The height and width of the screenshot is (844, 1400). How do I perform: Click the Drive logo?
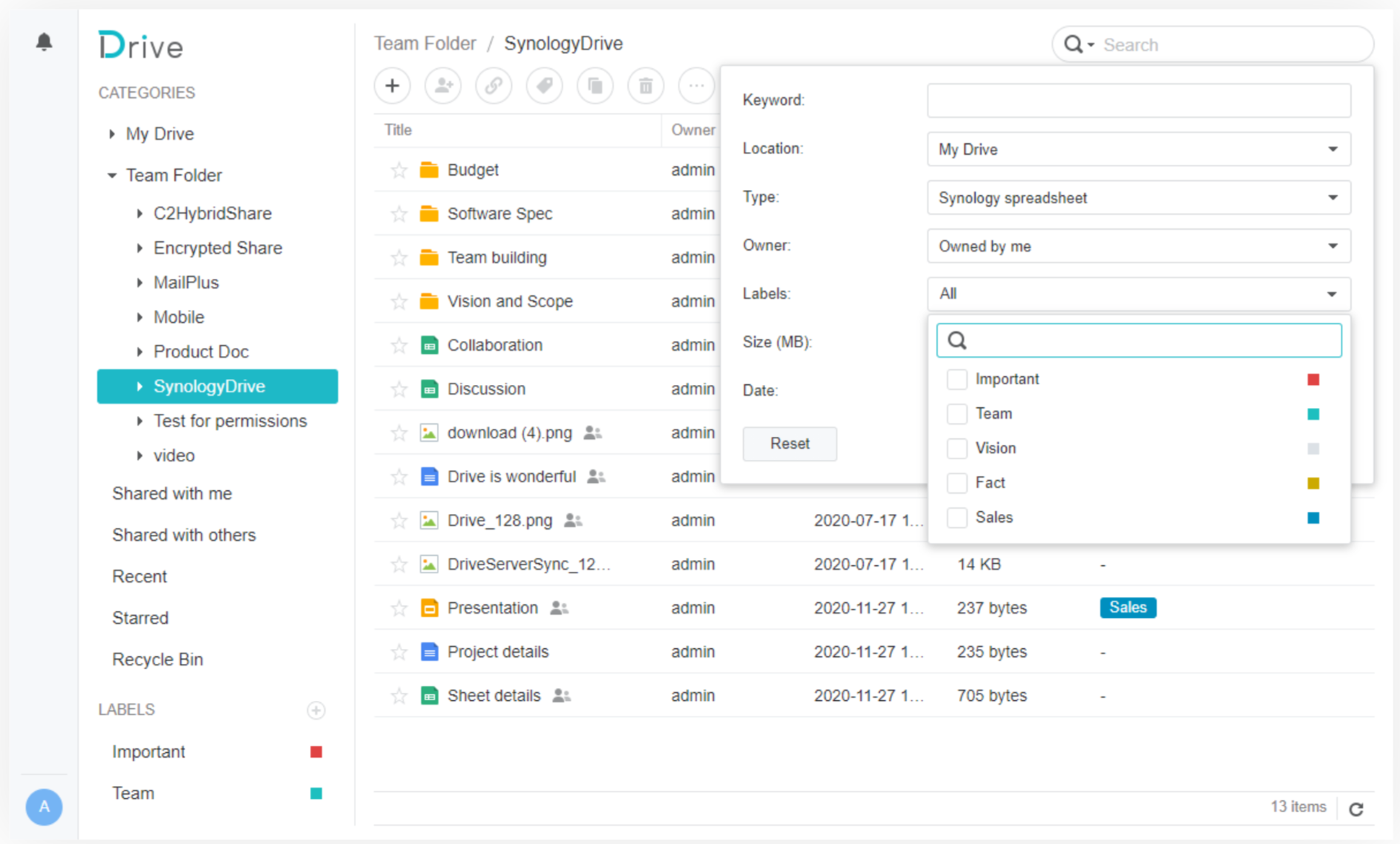pyautogui.click(x=141, y=46)
